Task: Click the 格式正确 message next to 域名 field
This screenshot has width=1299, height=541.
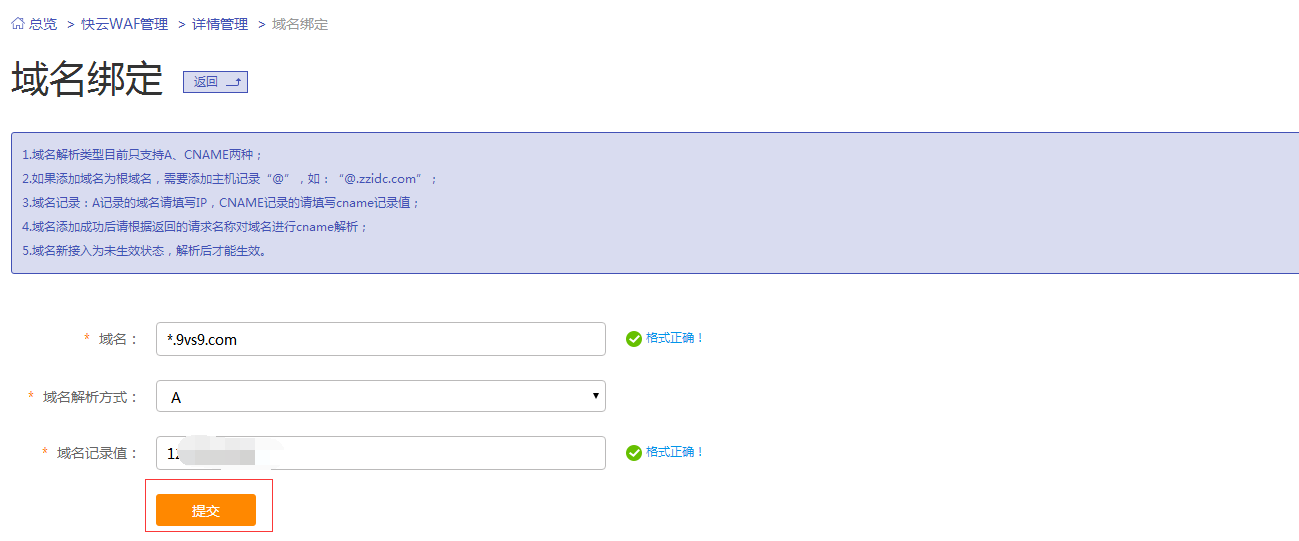Action: click(x=675, y=338)
